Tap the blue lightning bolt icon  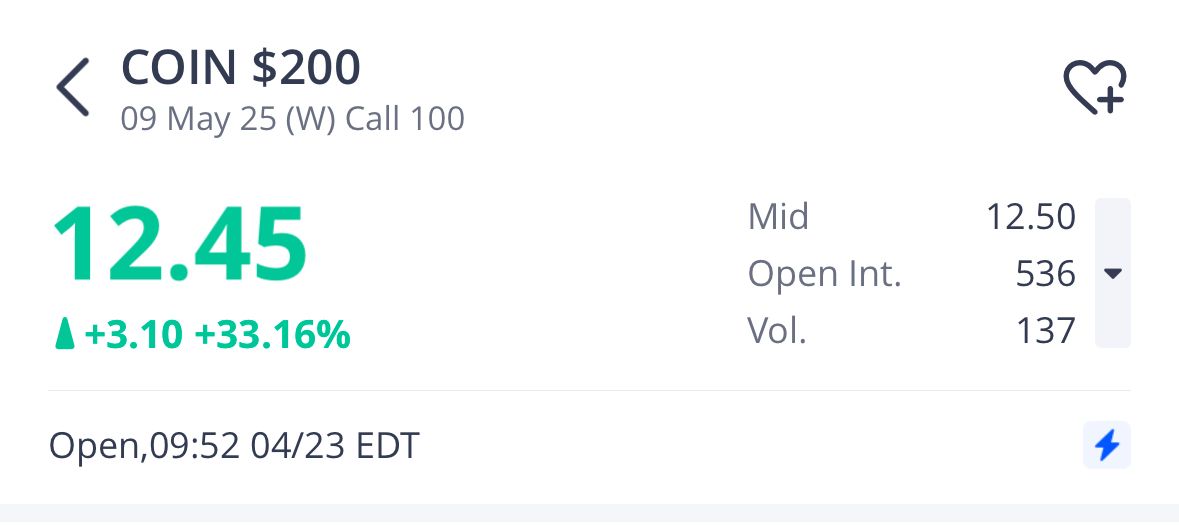click(1107, 445)
